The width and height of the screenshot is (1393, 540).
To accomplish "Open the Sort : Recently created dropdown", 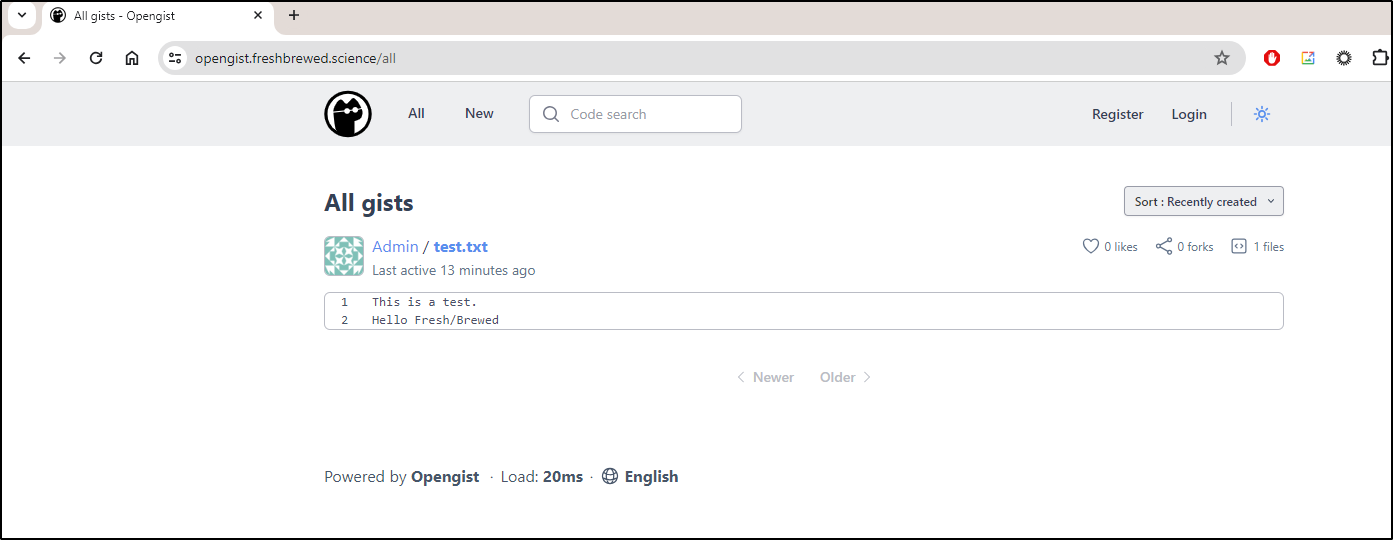I will 1204,201.
